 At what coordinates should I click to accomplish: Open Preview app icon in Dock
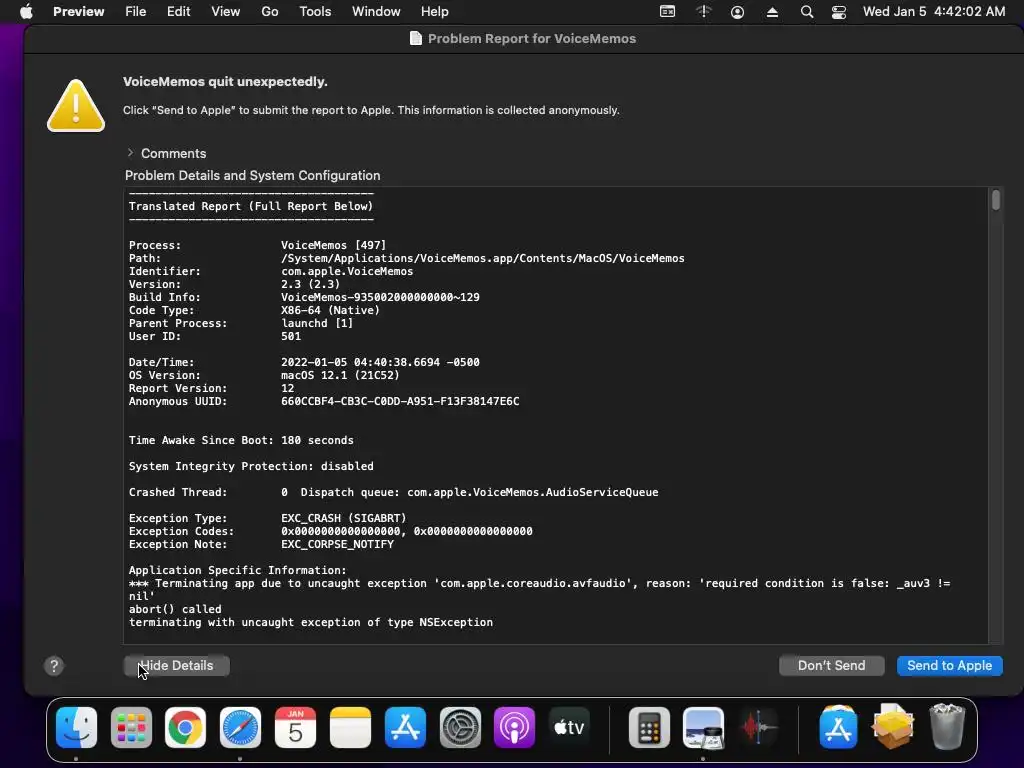[x=703, y=727]
